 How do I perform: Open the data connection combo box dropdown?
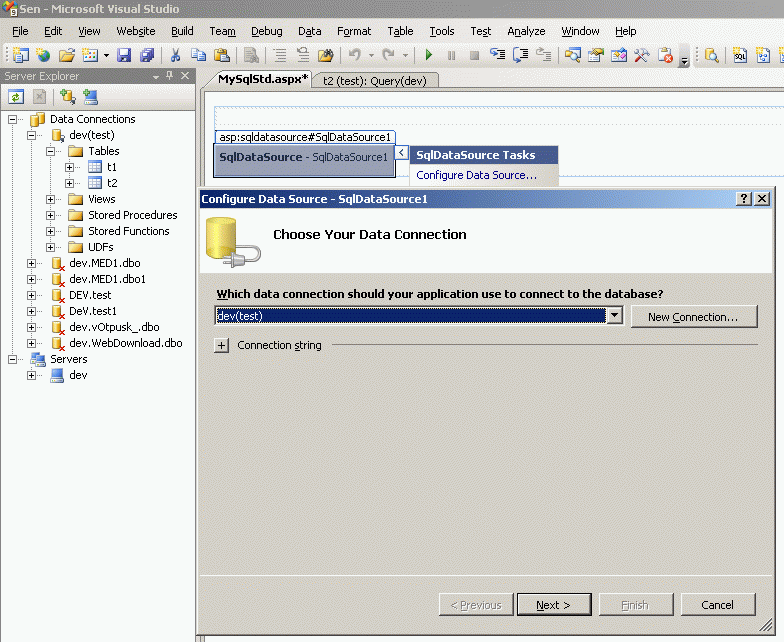click(614, 316)
